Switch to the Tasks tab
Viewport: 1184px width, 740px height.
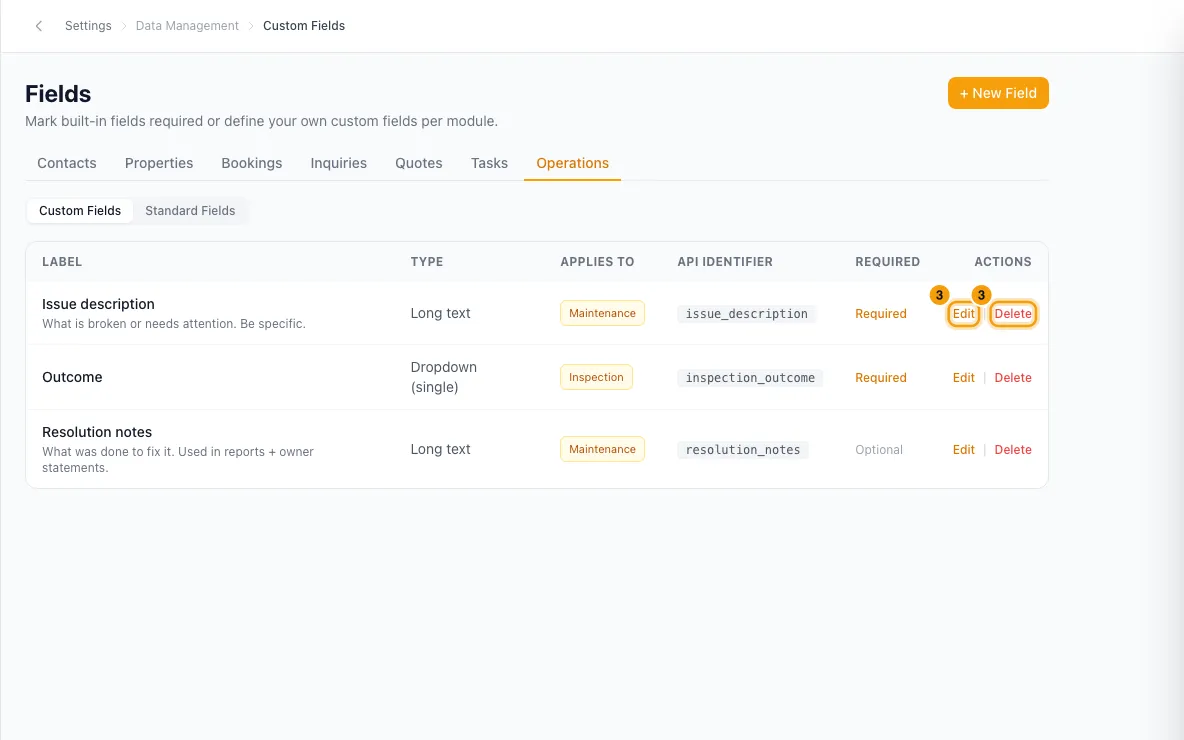coord(489,163)
